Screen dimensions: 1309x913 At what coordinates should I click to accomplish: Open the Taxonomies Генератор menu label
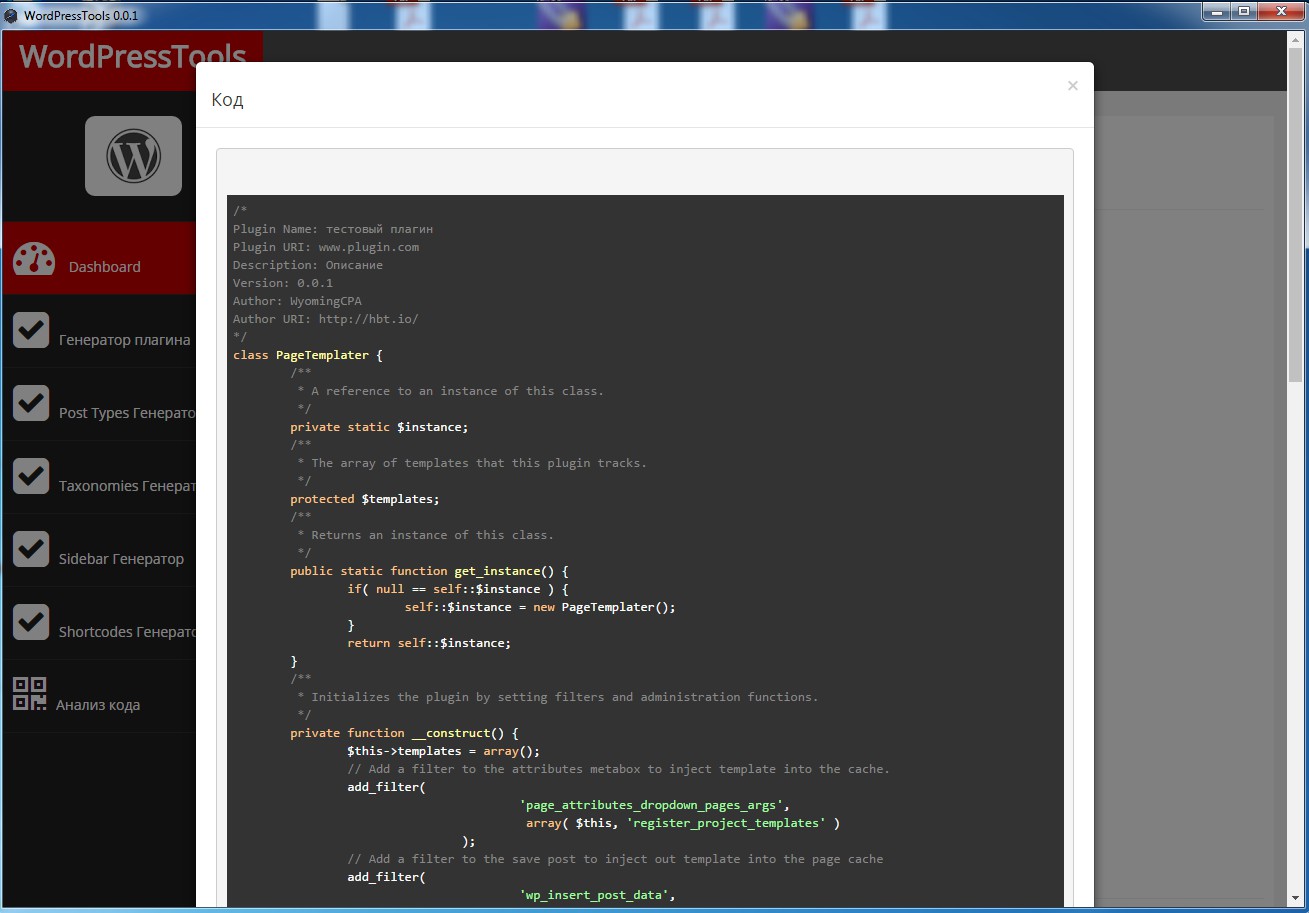tap(127, 486)
